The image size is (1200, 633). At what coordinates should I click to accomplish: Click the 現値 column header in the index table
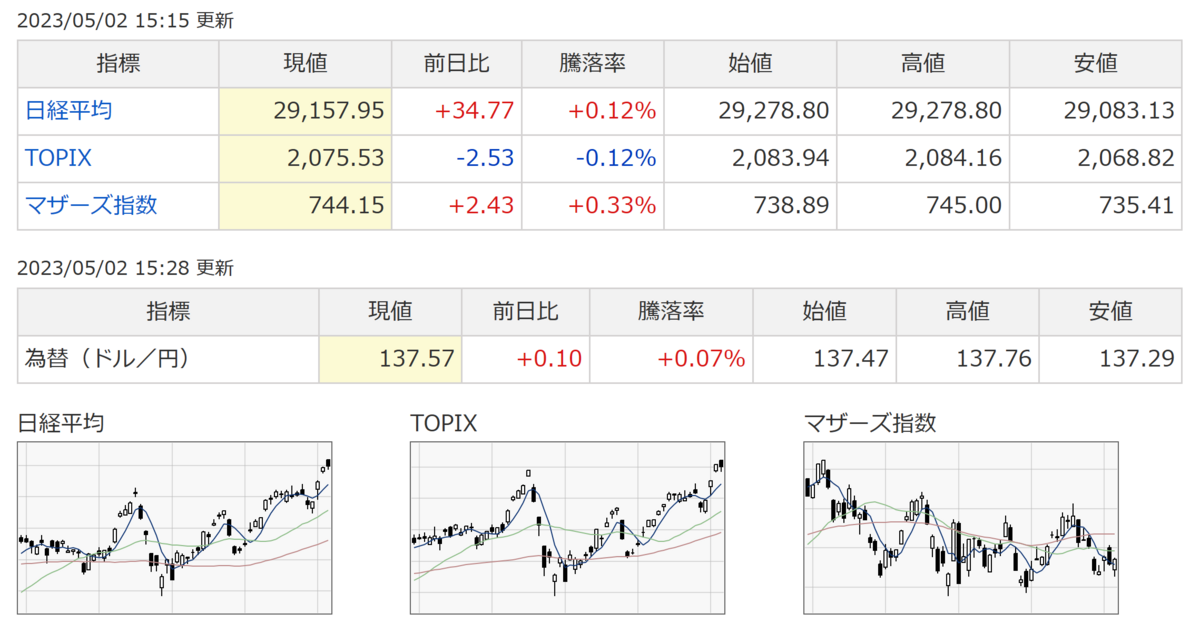[305, 63]
